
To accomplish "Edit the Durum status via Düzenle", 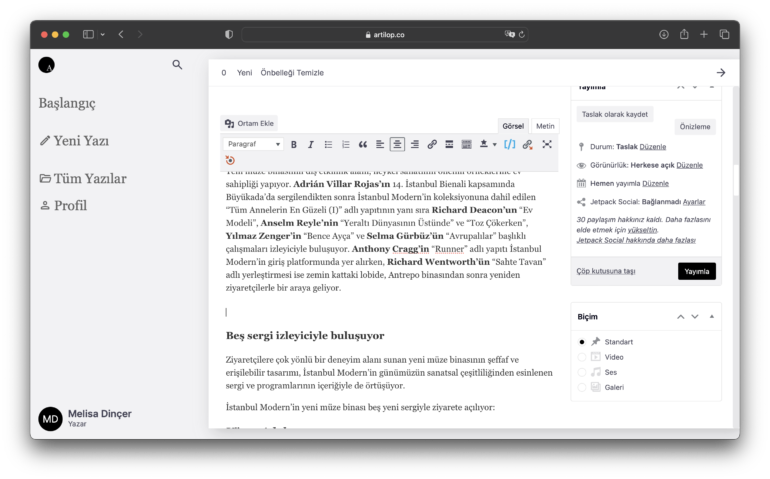I will tap(653, 147).
